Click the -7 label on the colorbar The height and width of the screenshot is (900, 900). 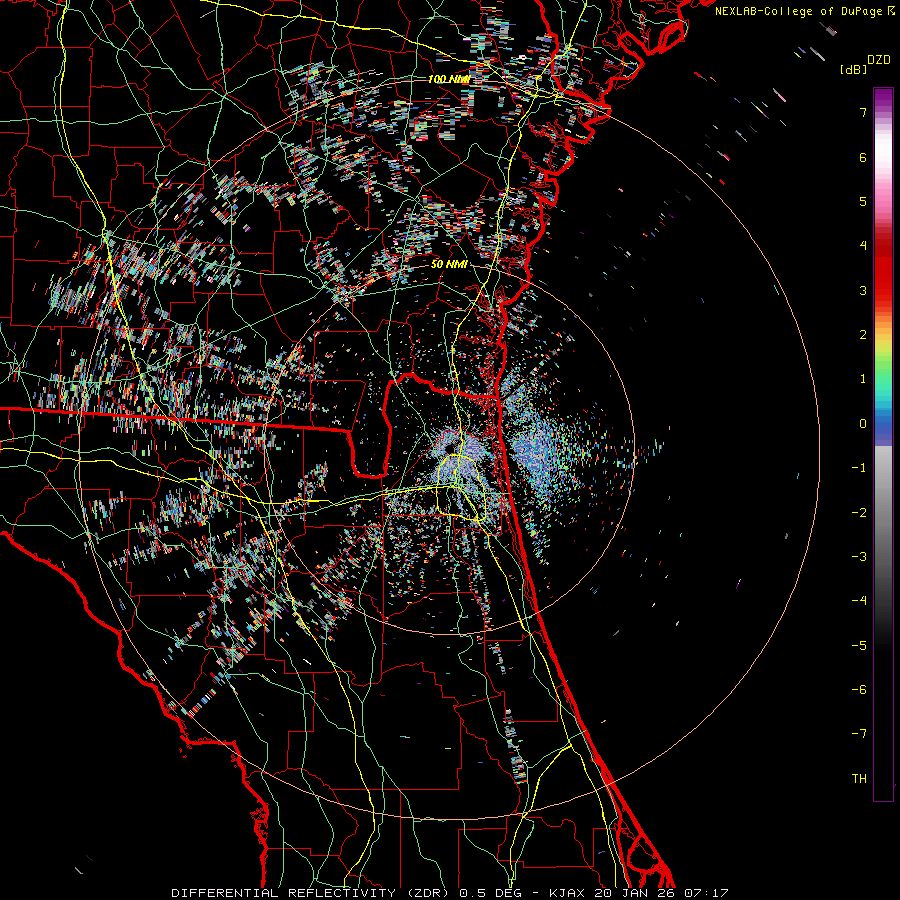(x=859, y=734)
